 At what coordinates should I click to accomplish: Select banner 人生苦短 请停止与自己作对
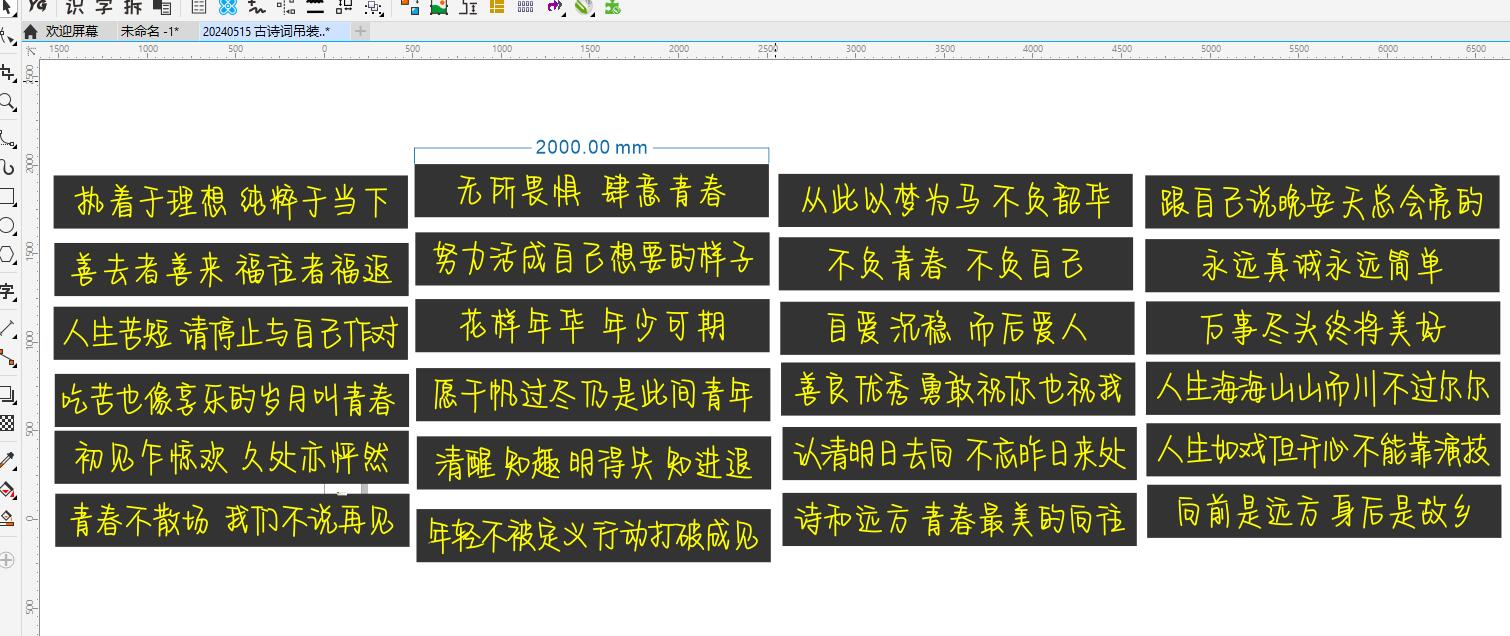click(x=231, y=333)
